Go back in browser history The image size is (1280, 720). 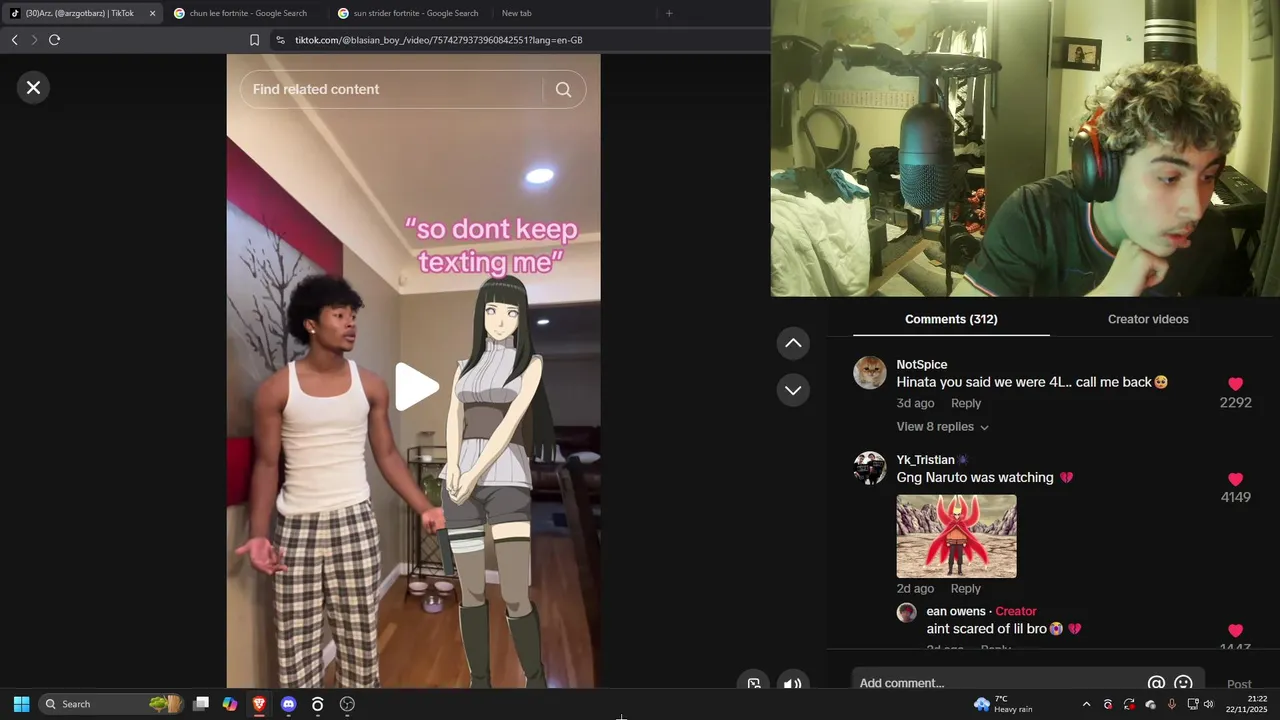[x=14, y=40]
